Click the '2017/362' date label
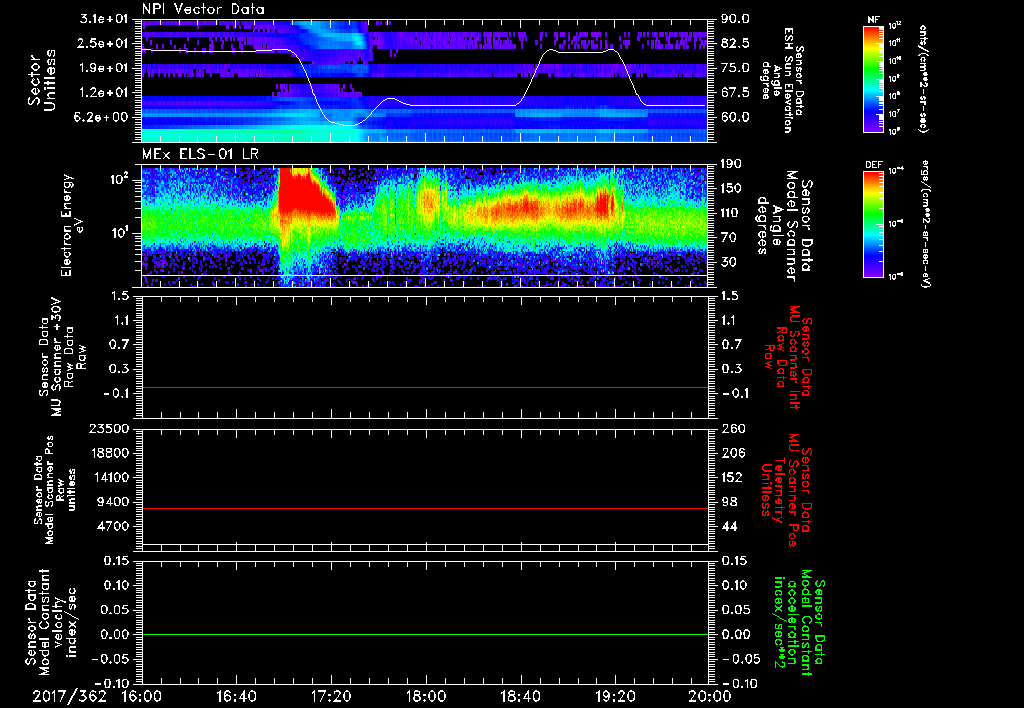1024x708 pixels. coord(69,696)
